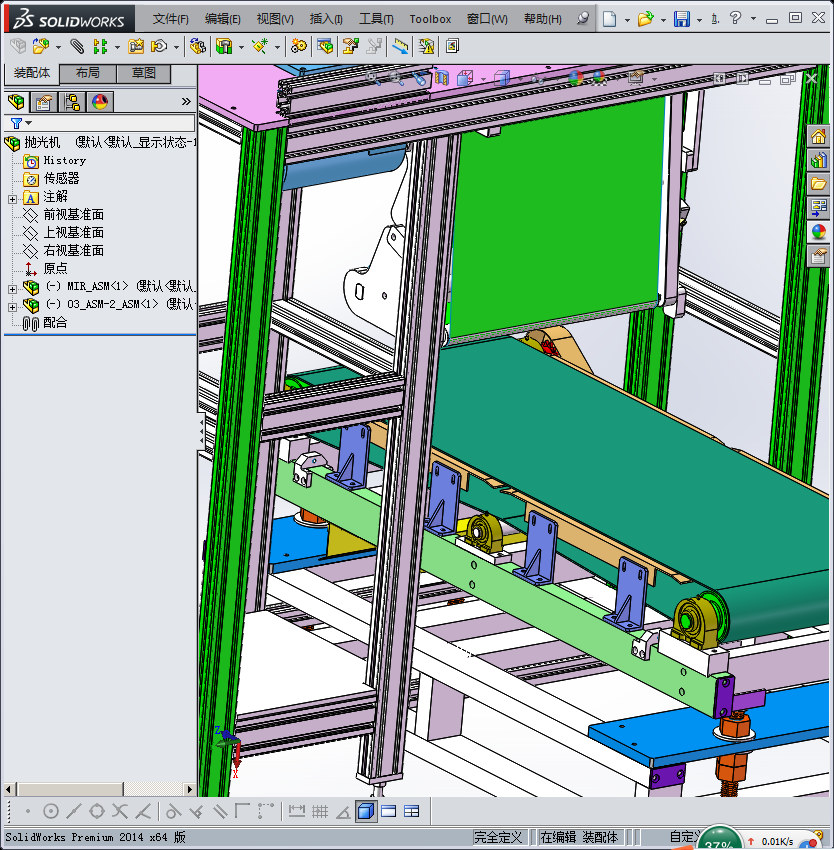Click the Section View icon in viewport
The height and width of the screenshot is (850, 834).
click(x=442, y=79)
